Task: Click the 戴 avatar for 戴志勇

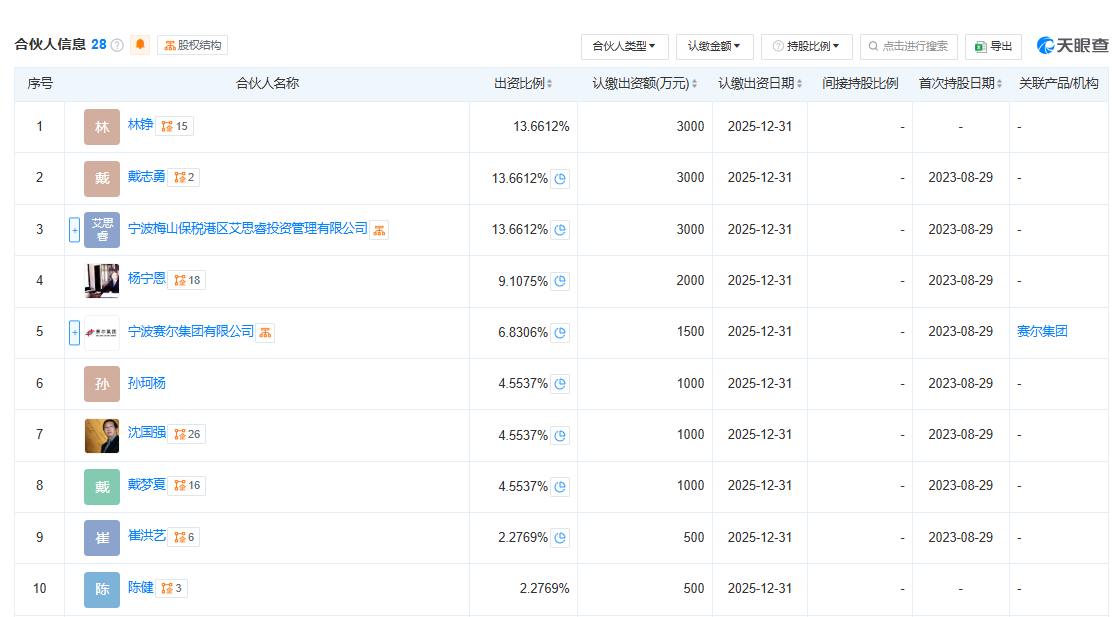Action: tap(102, 178)
